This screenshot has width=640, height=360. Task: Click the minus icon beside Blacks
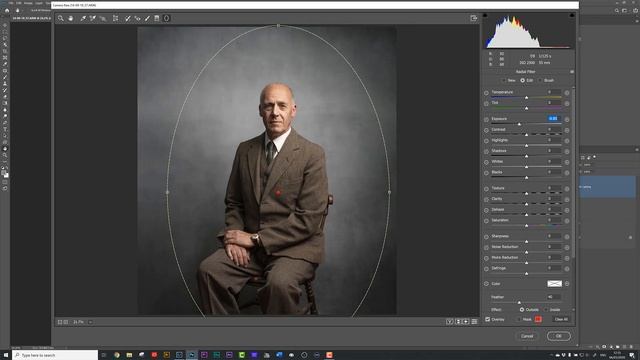pos(486,173)
